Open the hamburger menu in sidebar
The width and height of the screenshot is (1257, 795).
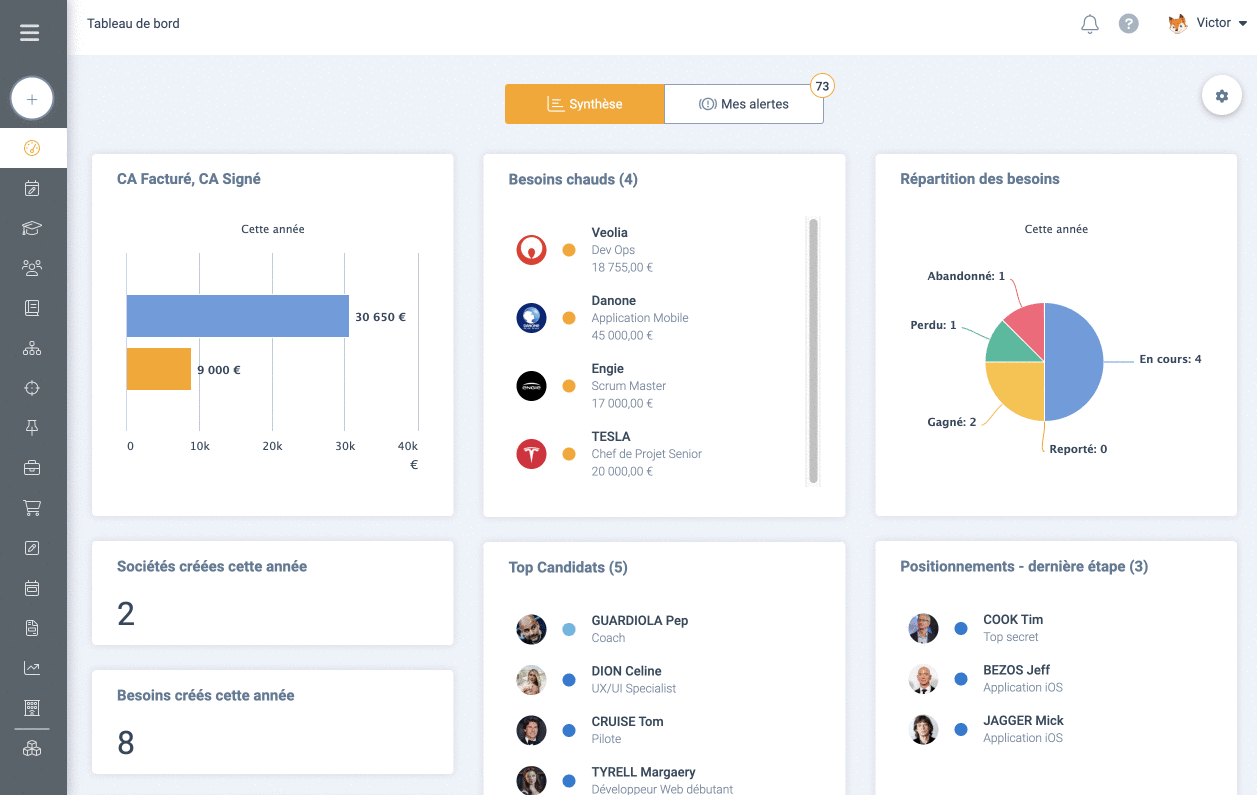(x=30, y=33)
